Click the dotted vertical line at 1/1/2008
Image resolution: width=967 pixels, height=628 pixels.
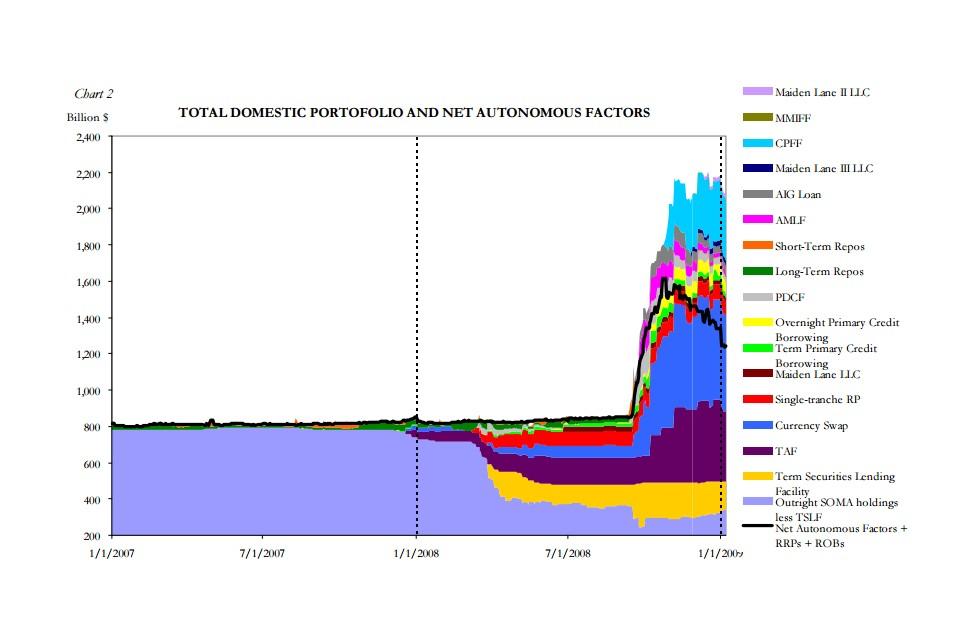(x=417, y=336)
